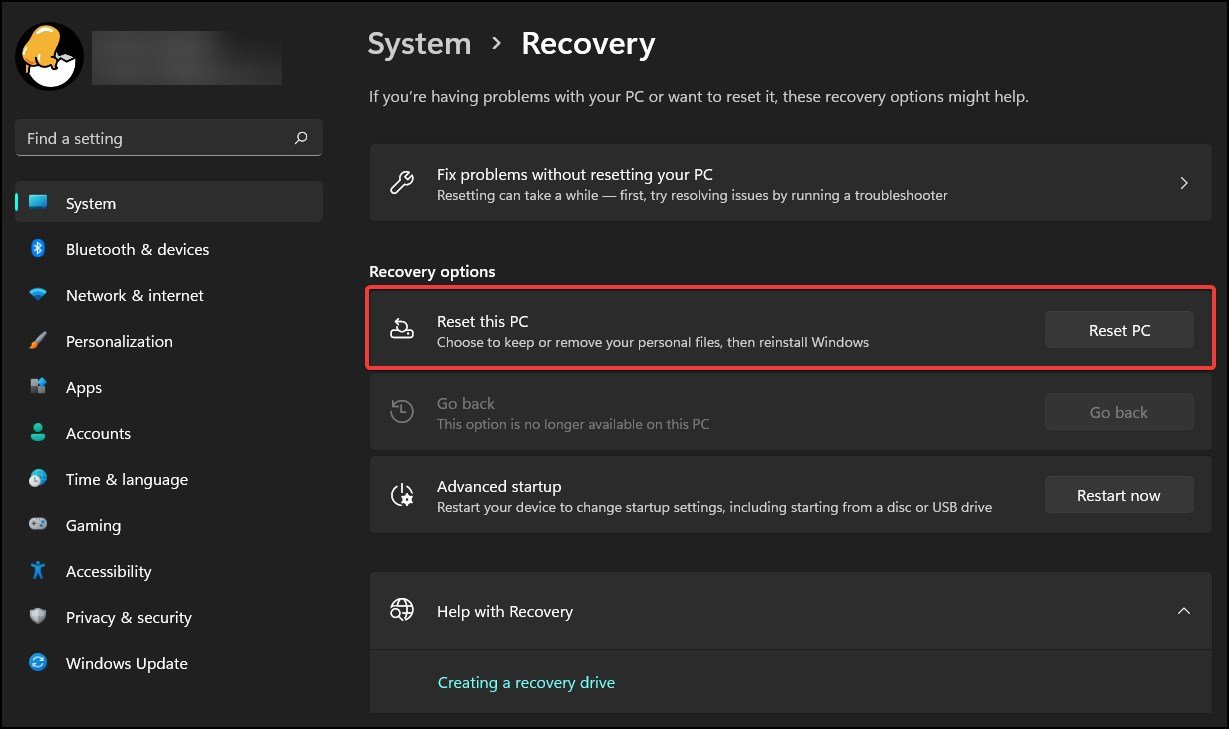1229x729 pixels.
Task: Go to Network & internet settings
Action: click(169, 295)
